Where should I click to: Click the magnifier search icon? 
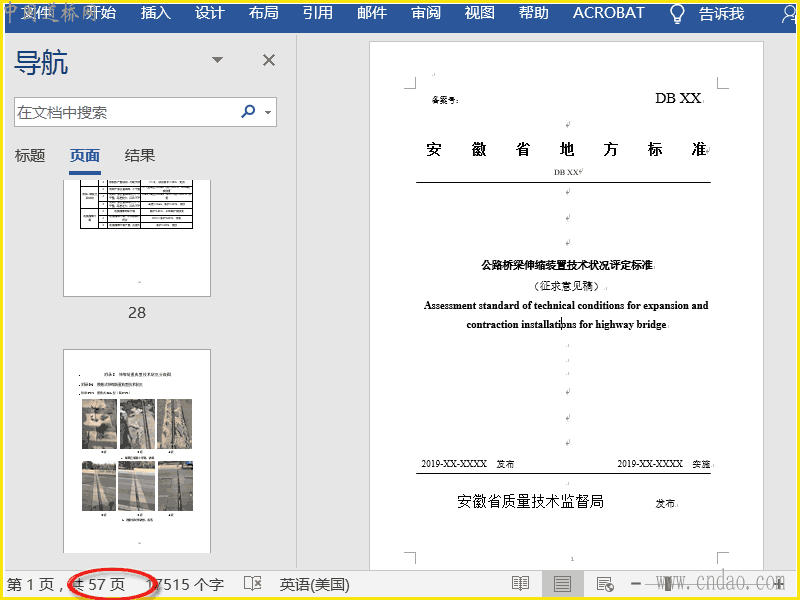[248, 111]
